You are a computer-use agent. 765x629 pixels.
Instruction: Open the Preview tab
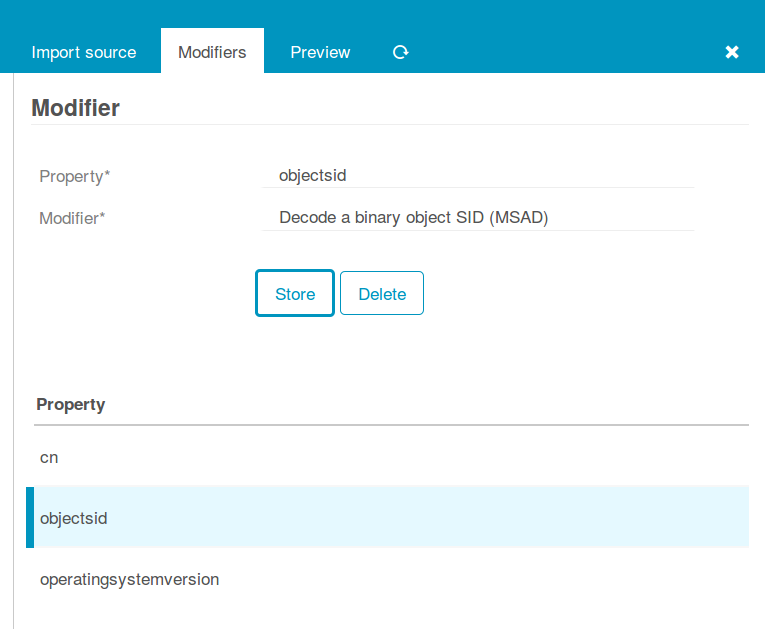click(x=320, y=52)
